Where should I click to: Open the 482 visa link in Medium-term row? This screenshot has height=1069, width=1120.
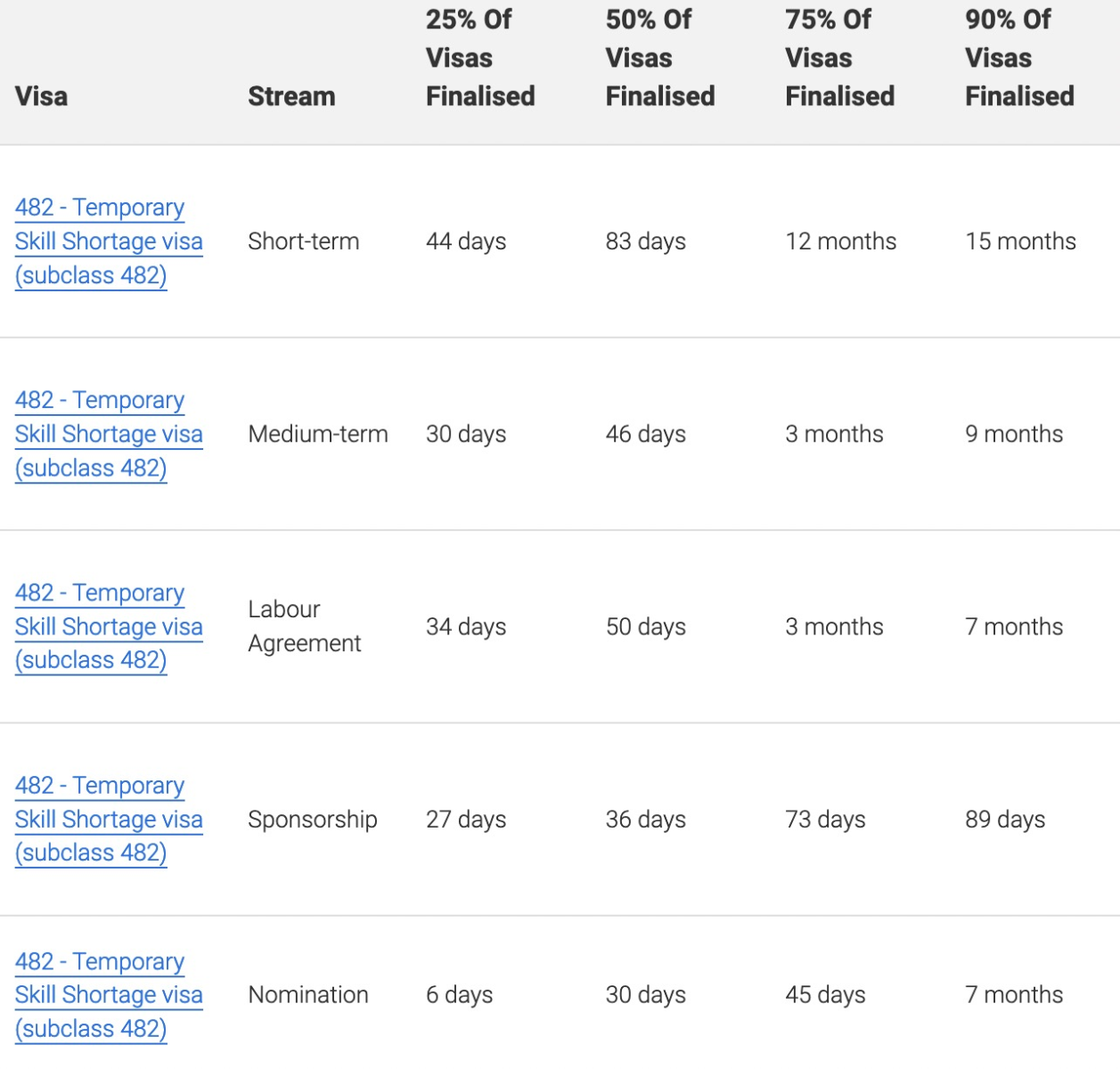109,434
